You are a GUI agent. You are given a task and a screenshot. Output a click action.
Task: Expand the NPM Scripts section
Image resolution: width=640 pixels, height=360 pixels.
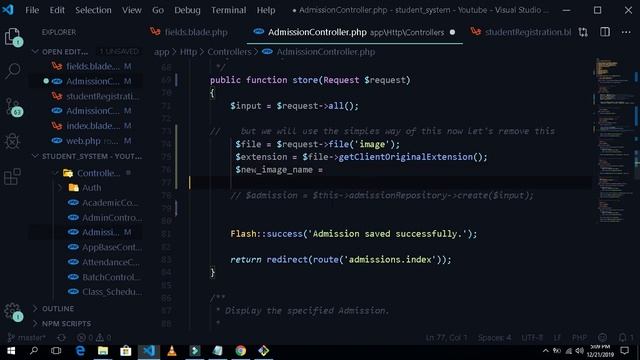coord(62,323)
